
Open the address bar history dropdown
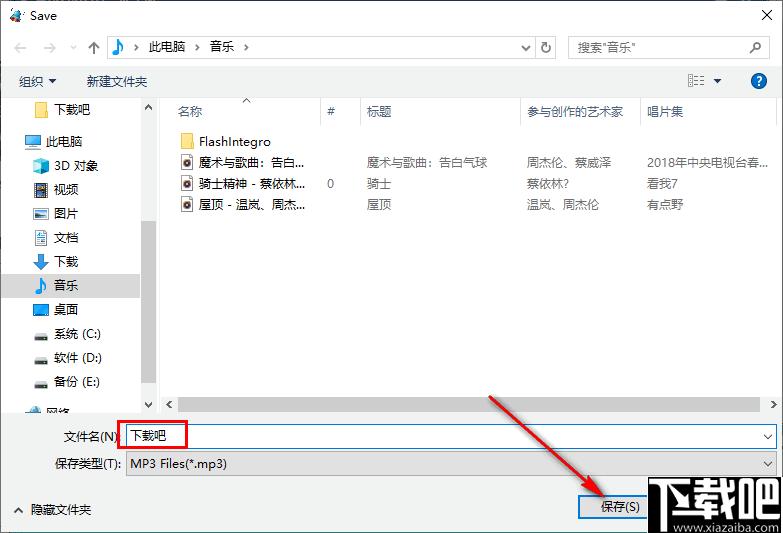(x=525, y=48)
